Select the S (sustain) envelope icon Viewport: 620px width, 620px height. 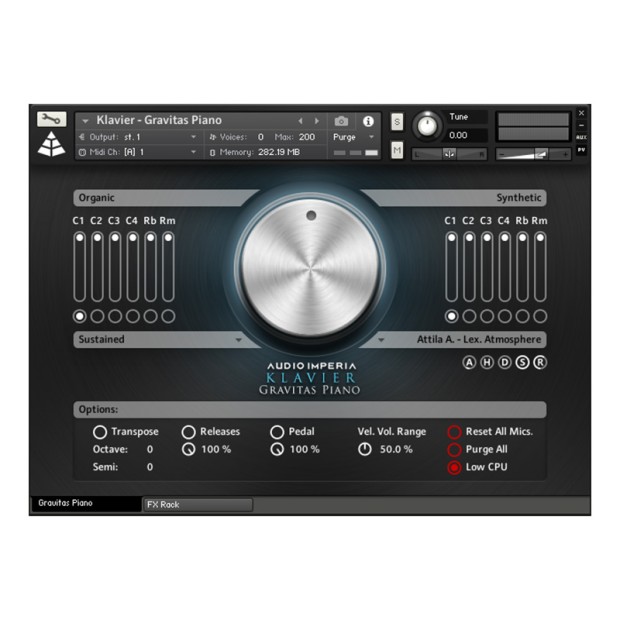point(522,363)
